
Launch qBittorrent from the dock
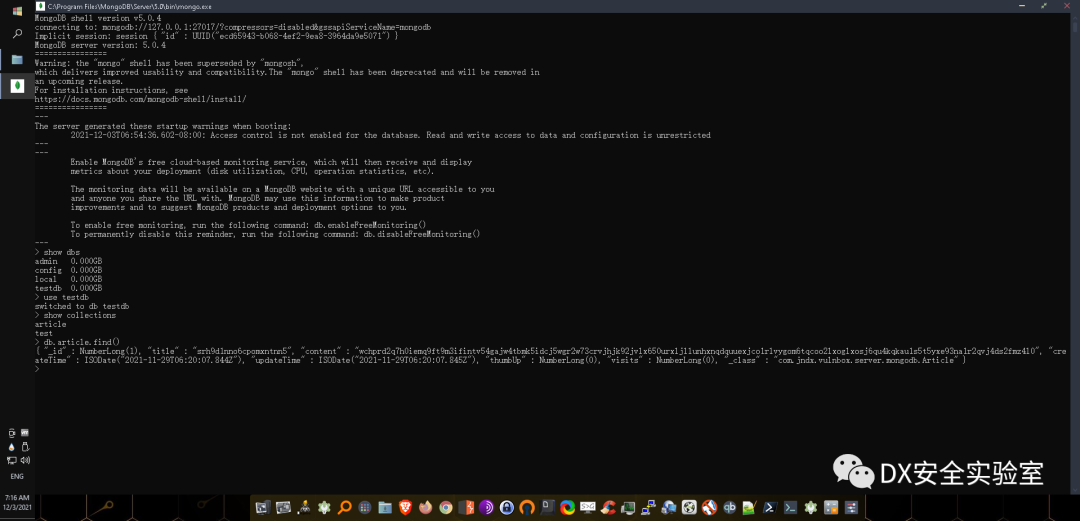(729, 508)
